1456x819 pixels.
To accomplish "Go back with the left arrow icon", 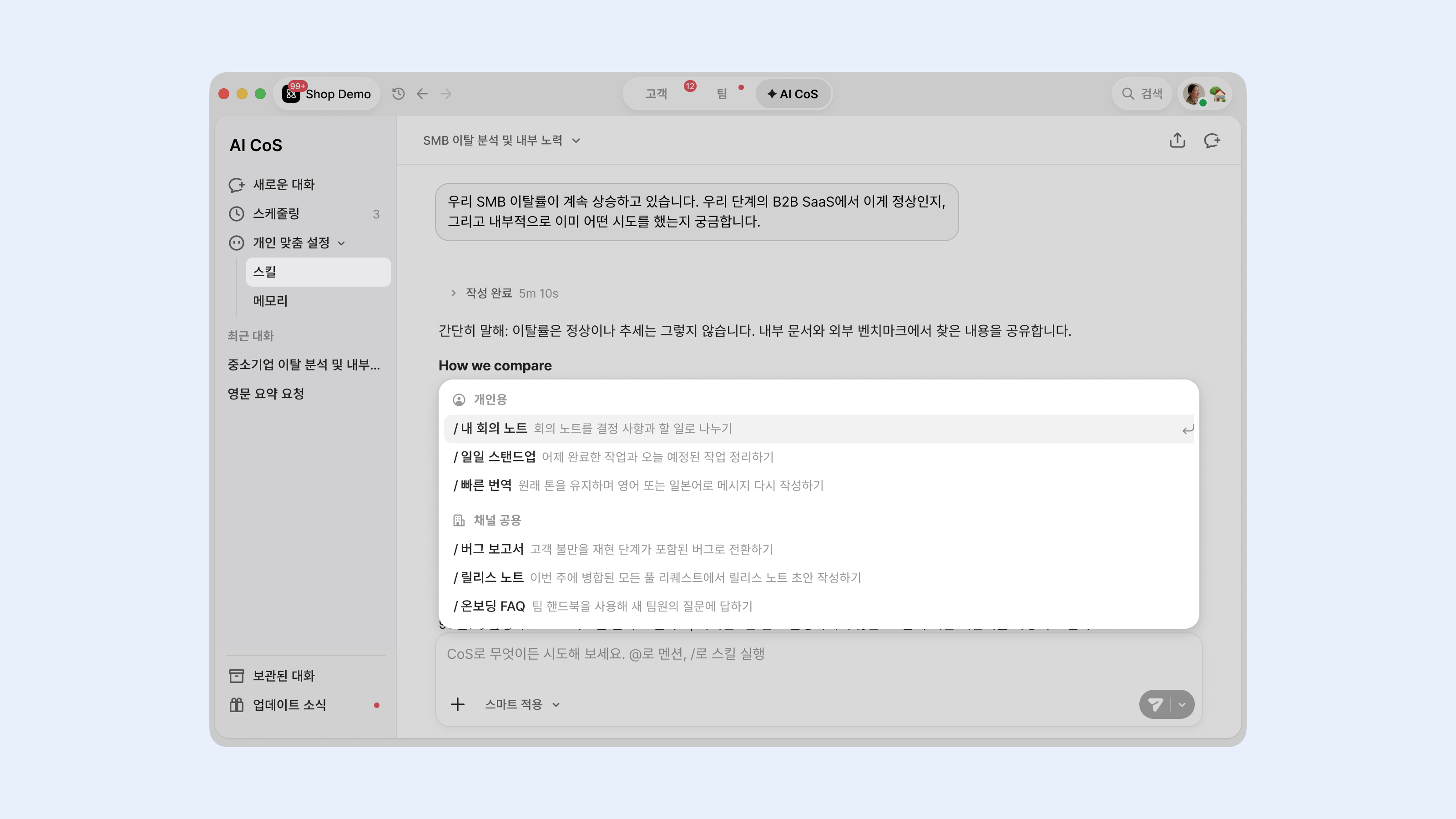I will 422,94.
